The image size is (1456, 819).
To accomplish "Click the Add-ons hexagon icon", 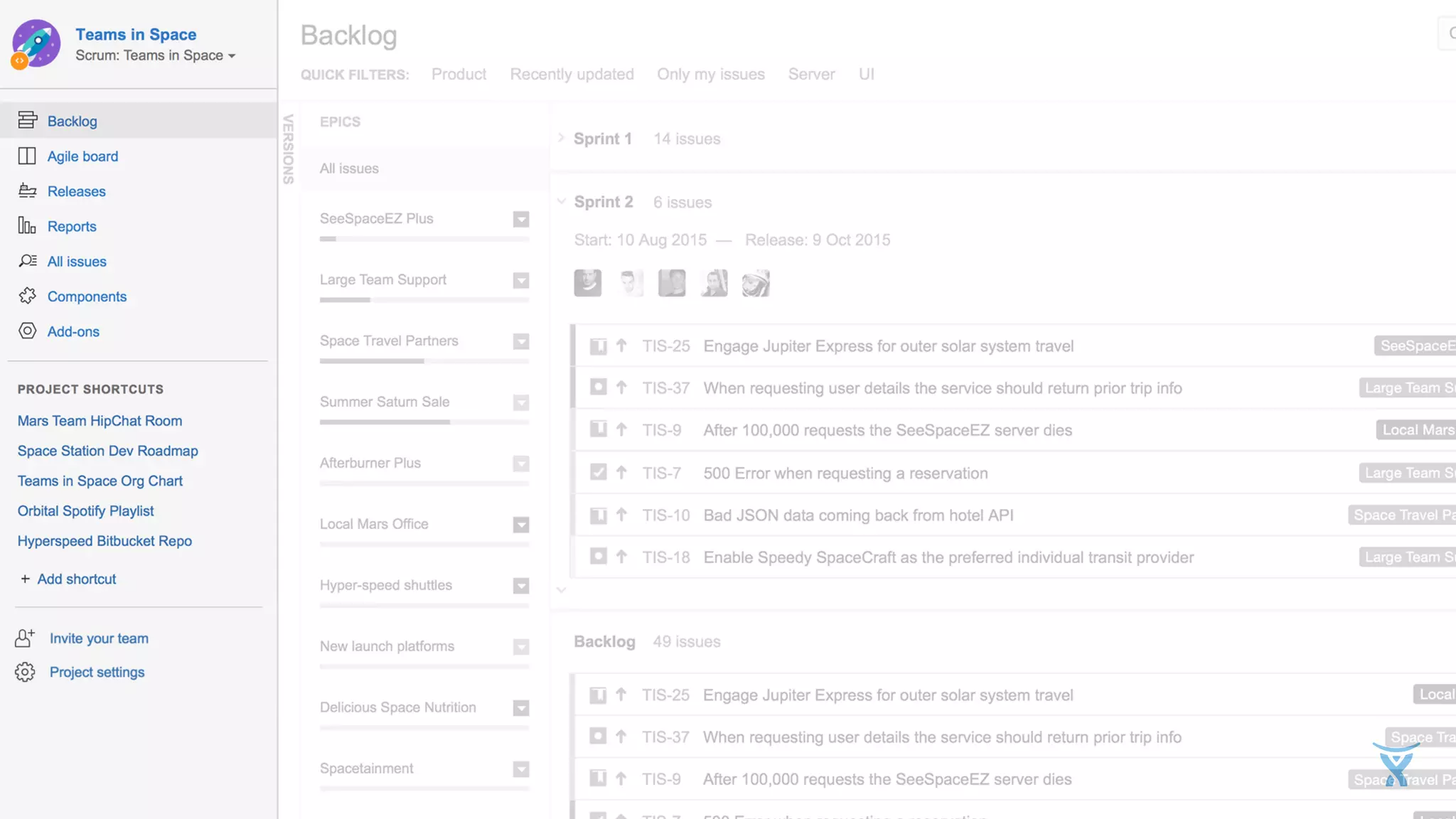I will pyautogui.click(x=27, y=331).
